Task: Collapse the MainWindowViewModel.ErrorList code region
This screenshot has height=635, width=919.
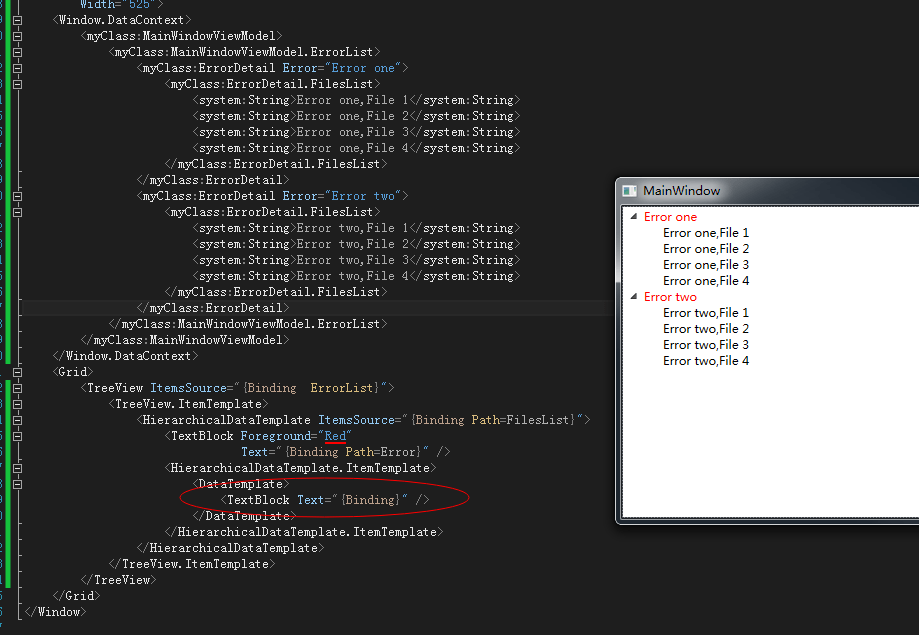Action: point(18,51)
